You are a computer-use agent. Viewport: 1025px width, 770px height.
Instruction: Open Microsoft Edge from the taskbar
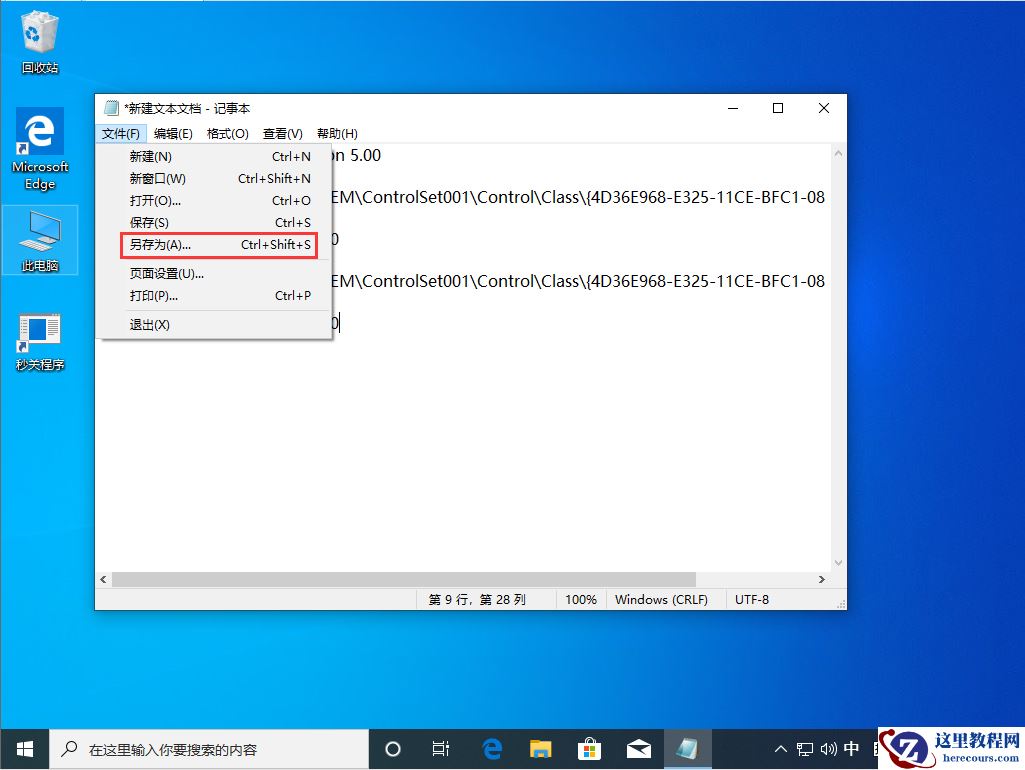click(491, 748)
